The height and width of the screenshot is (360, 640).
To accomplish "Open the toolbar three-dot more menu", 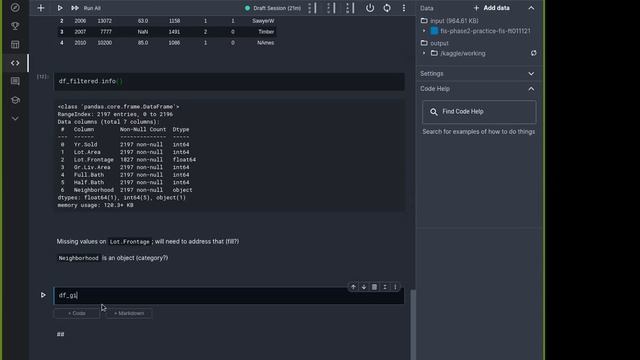I will (404, 8).
